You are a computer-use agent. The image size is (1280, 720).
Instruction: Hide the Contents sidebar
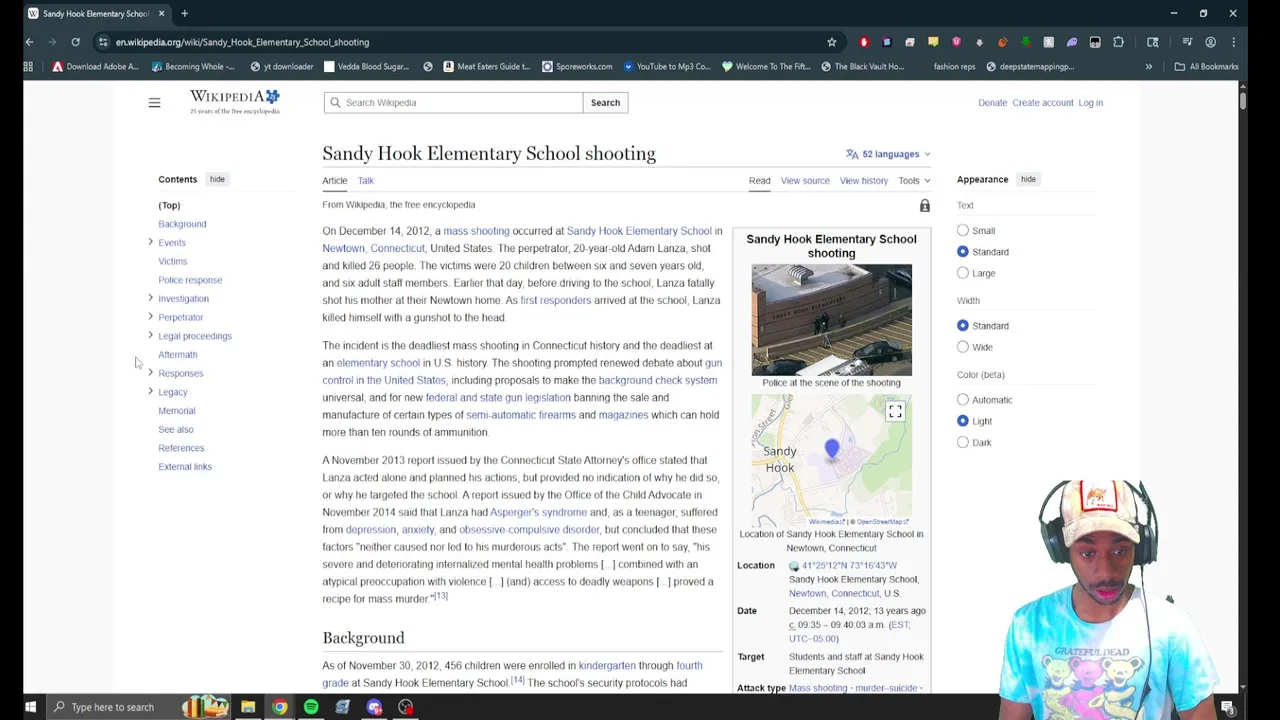(x=217, y=179)
